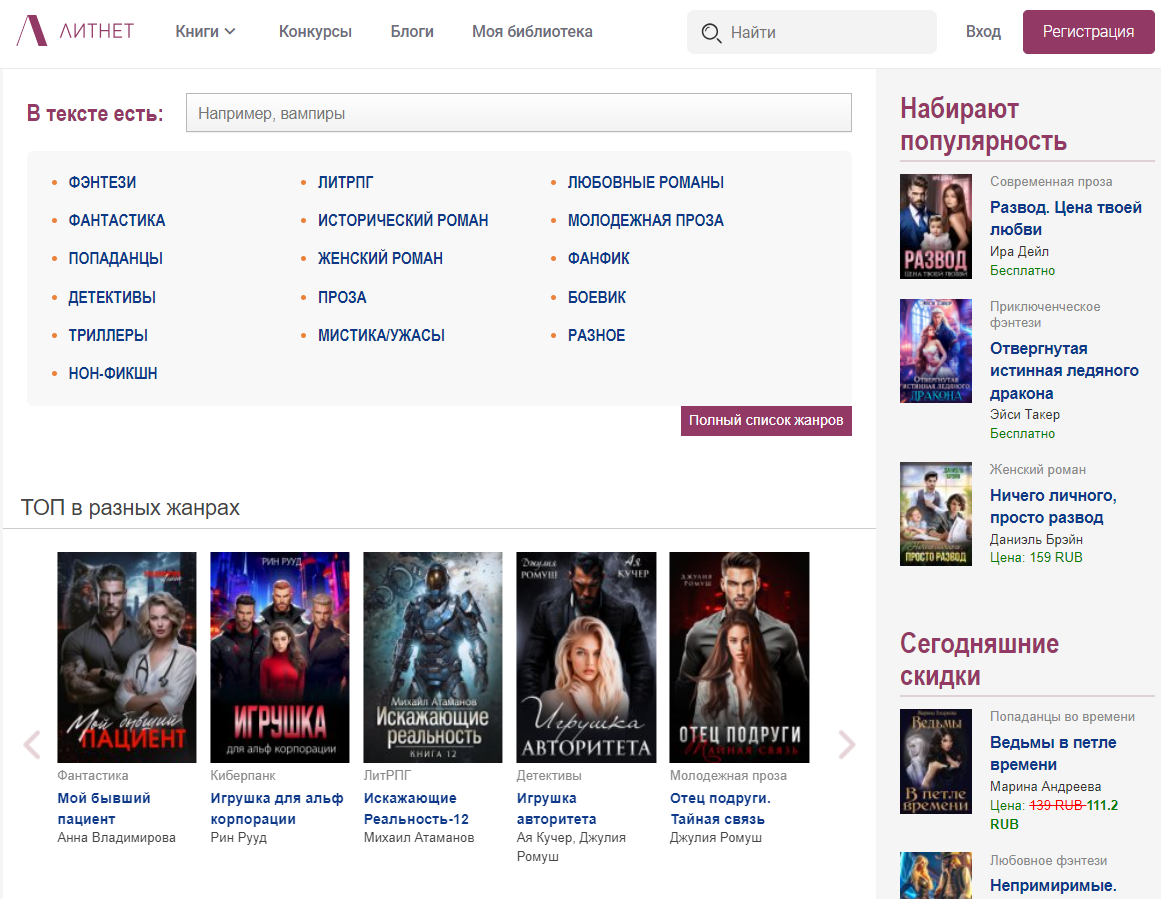Open the Любовные романы genre
1161x899 pixels.
point(646,182)
